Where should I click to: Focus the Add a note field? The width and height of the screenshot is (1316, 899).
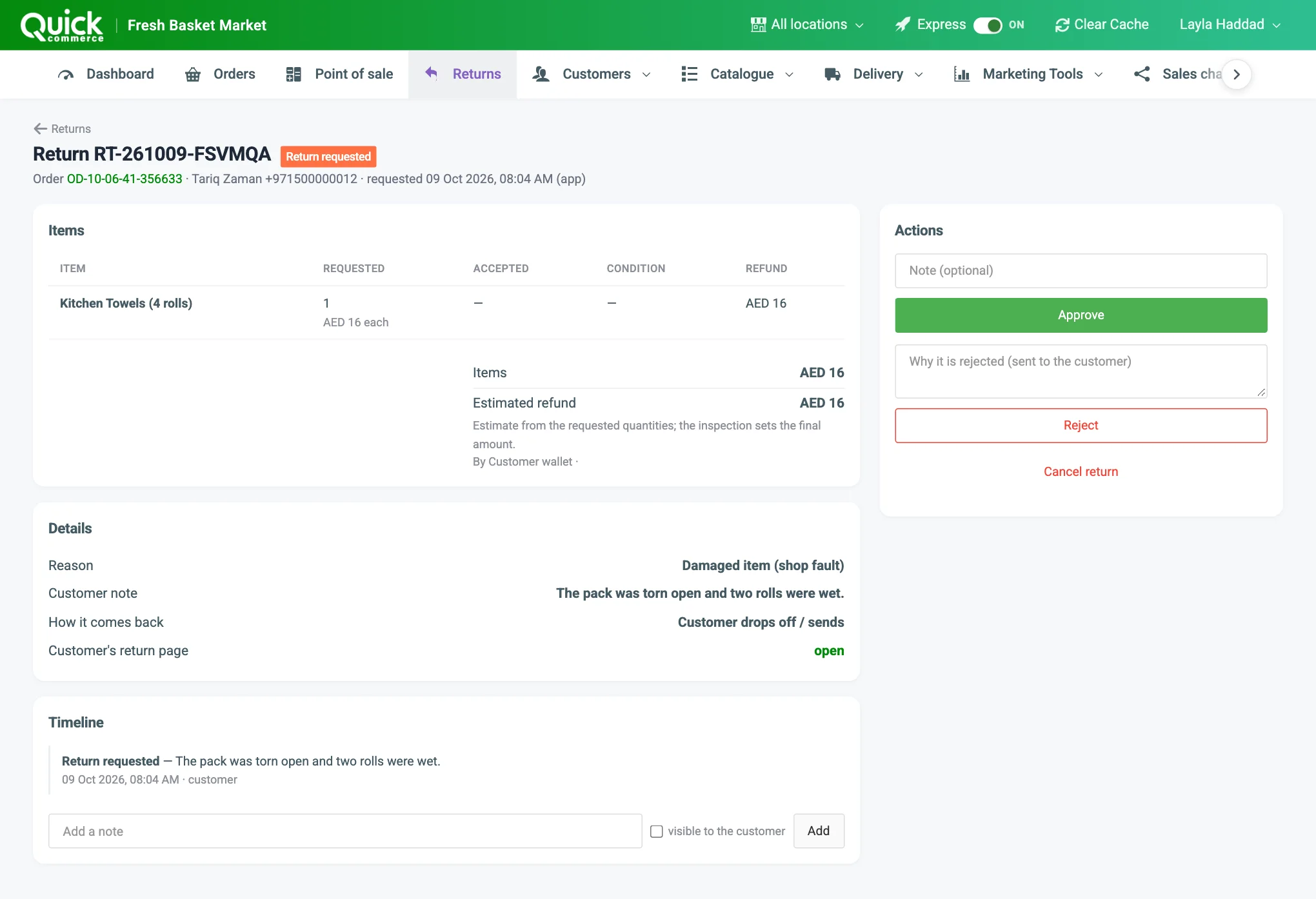[345, 831]
